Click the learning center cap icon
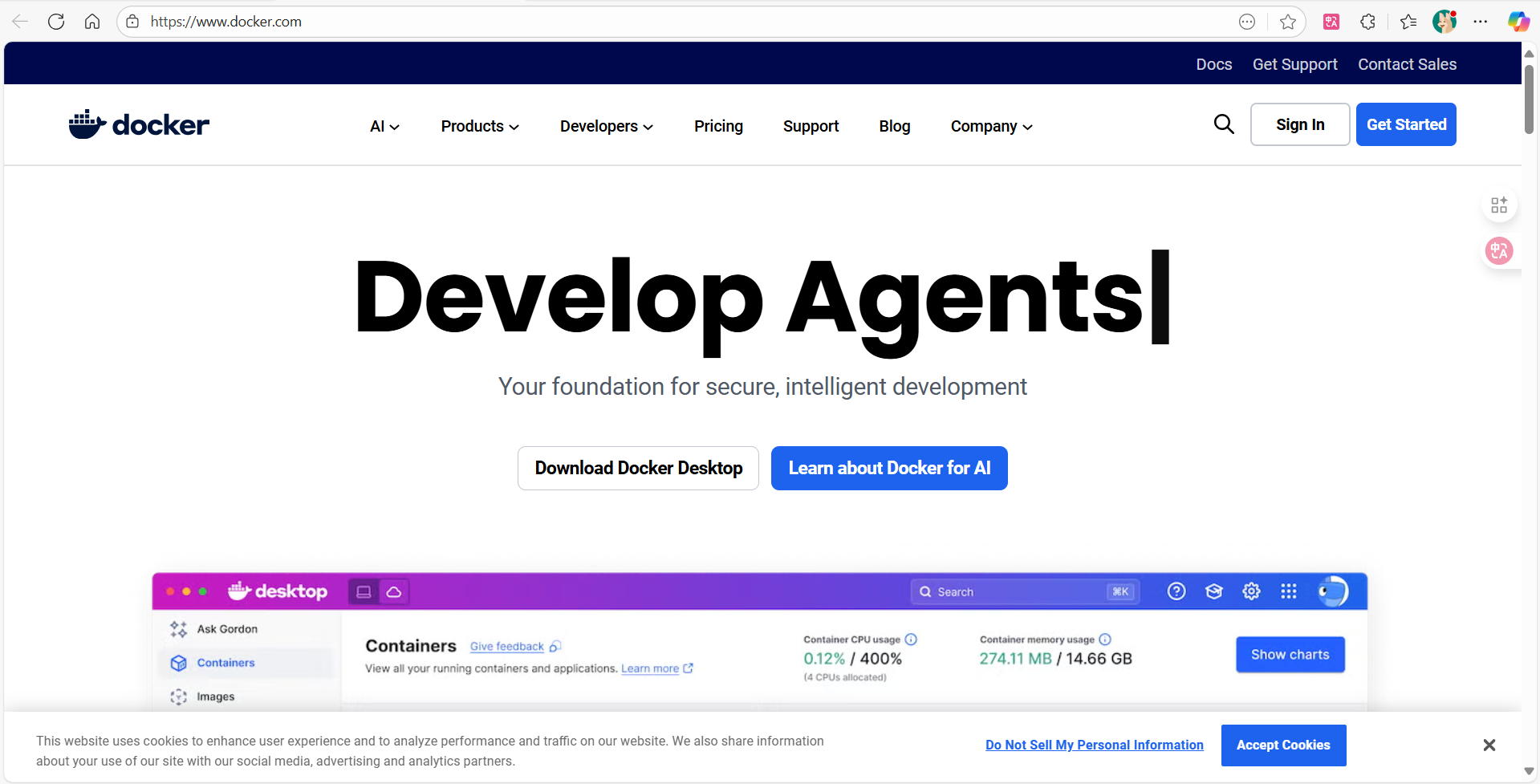Screen dimensions: 1540x784 pos(1214,591)
